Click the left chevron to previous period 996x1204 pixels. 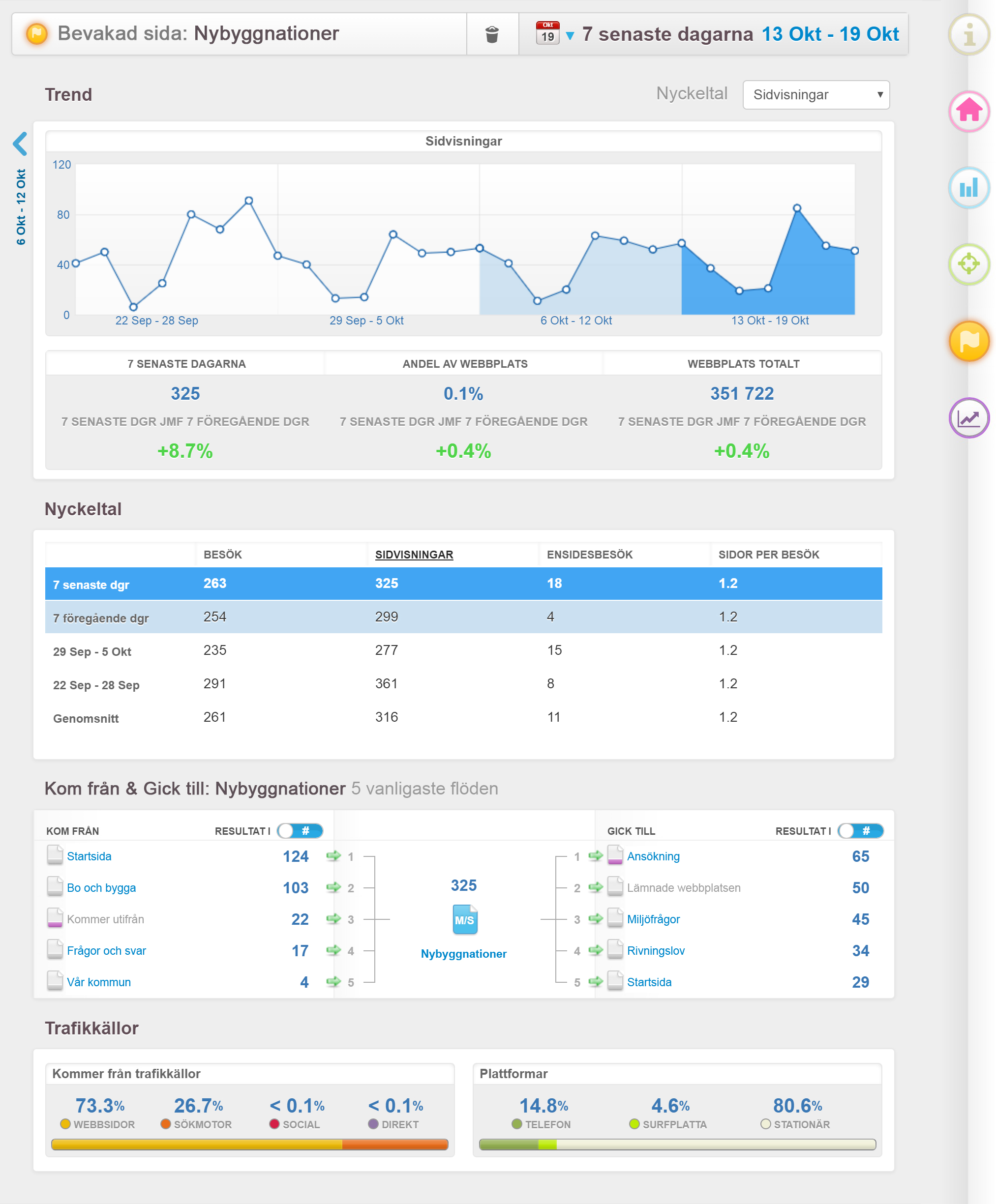tap(20, 144)
